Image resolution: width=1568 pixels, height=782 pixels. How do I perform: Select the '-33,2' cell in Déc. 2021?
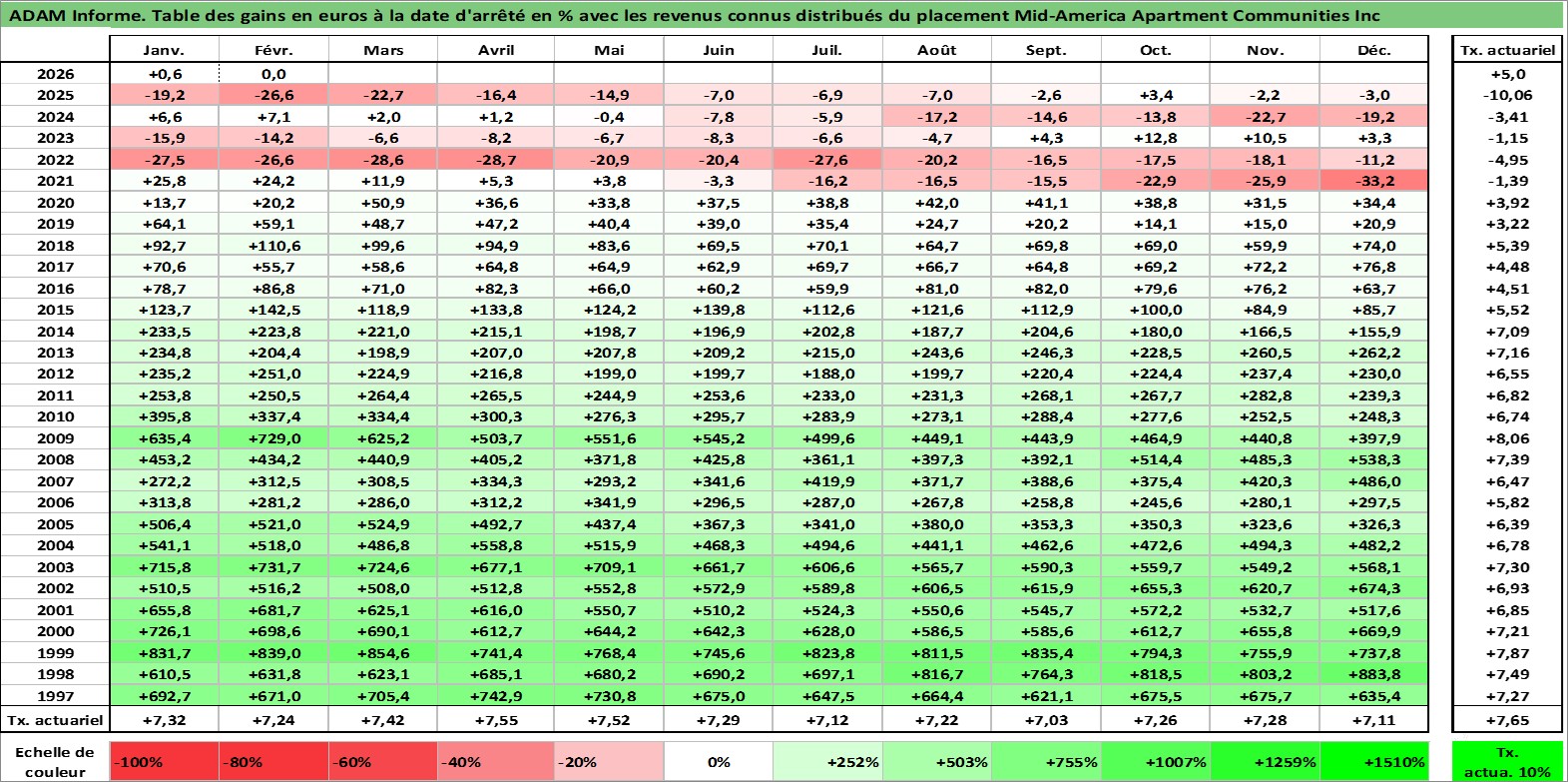click(1374, 181)
